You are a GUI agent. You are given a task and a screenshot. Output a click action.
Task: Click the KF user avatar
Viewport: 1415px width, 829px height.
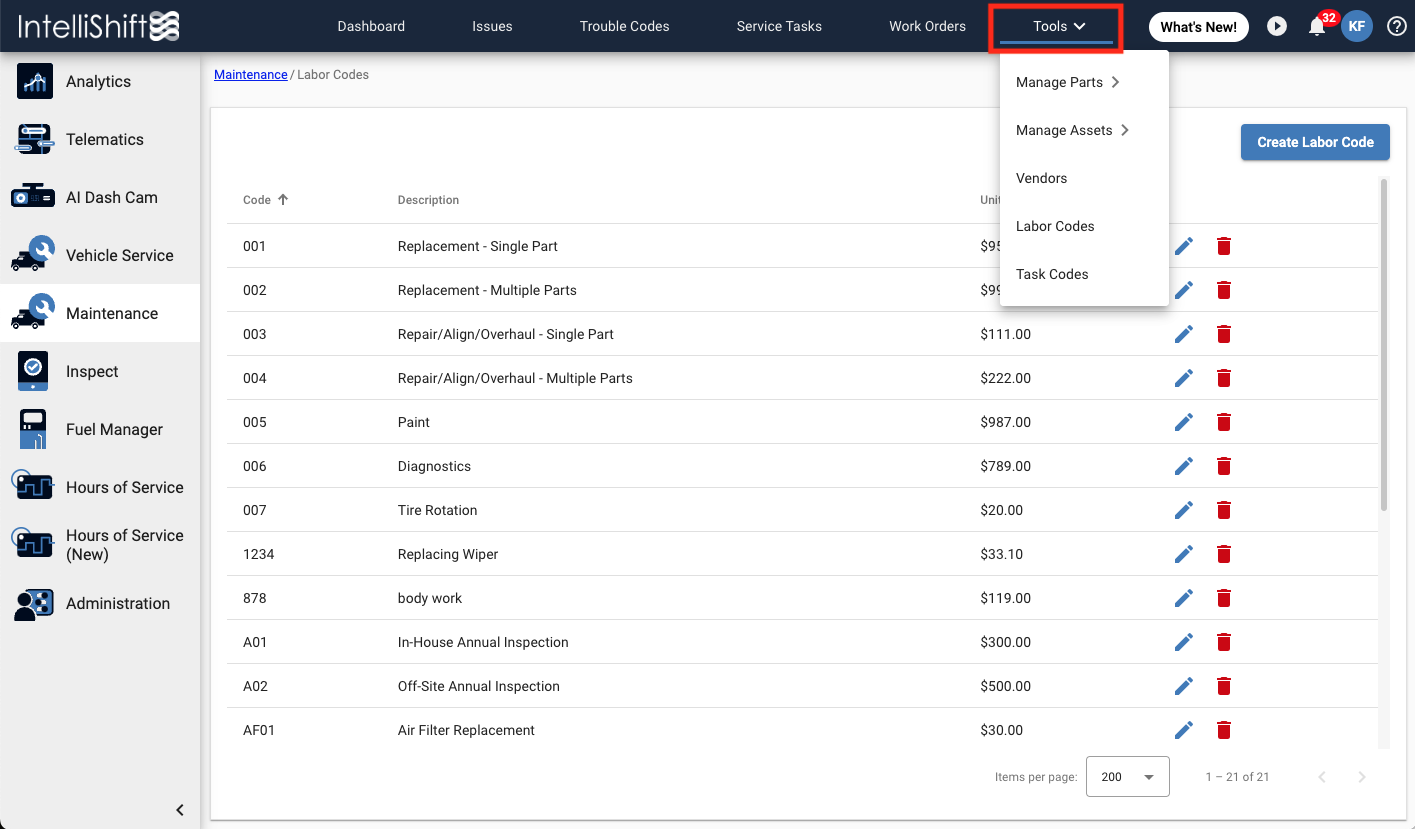coord(1357,26)
